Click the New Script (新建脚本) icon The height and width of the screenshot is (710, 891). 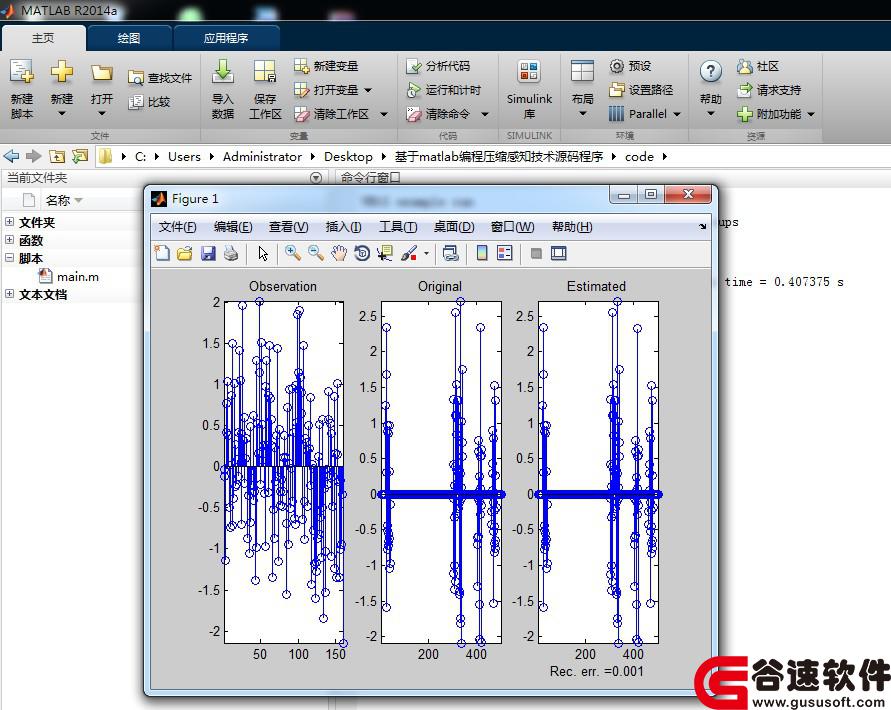click(22, 88)
